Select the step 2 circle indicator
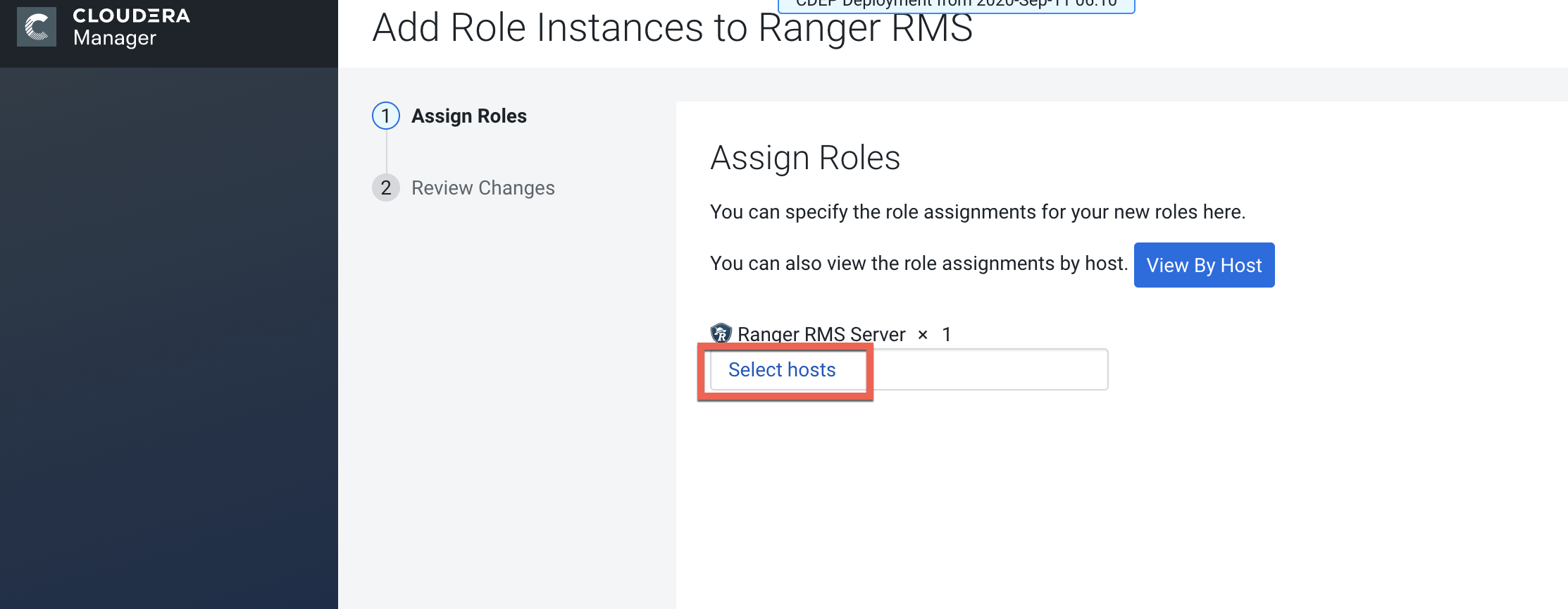 point(385,188)
